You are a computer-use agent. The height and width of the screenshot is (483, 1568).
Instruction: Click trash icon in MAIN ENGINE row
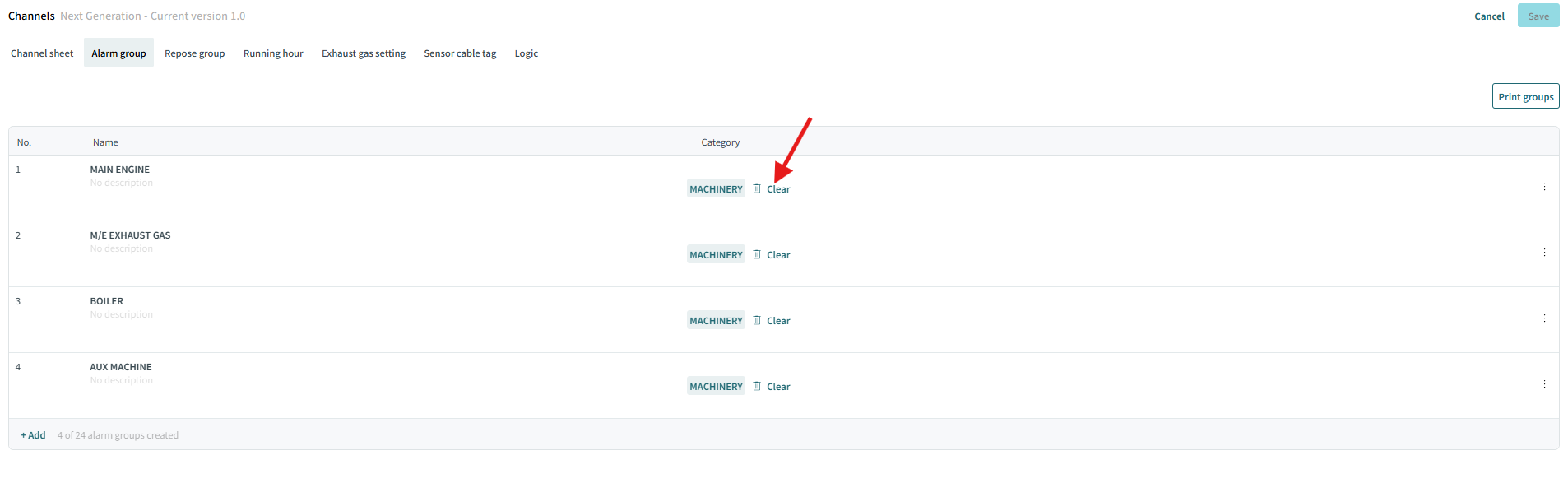pos(757,188)
